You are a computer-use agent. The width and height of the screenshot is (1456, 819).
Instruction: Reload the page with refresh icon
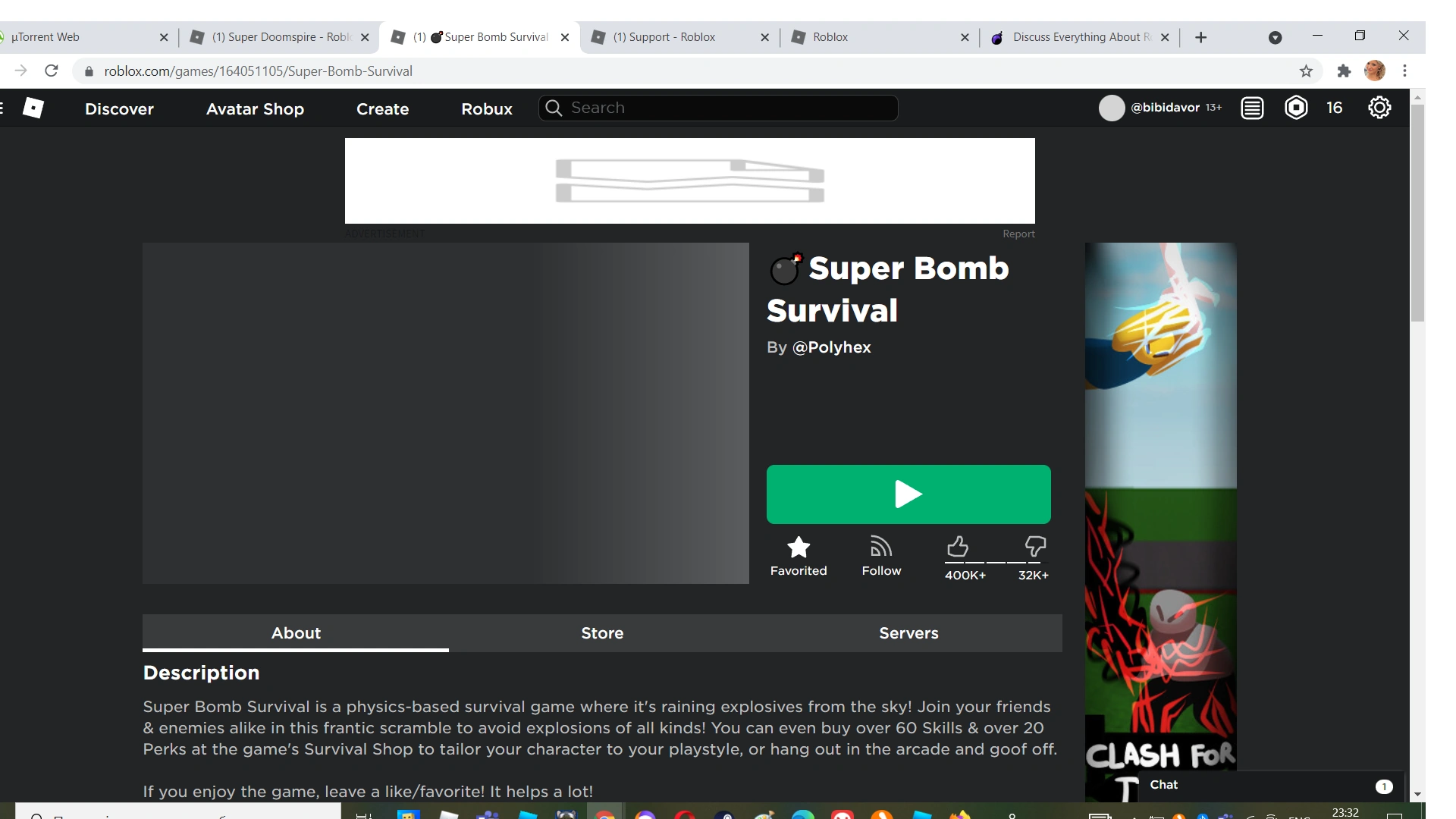tap(52, 71)
